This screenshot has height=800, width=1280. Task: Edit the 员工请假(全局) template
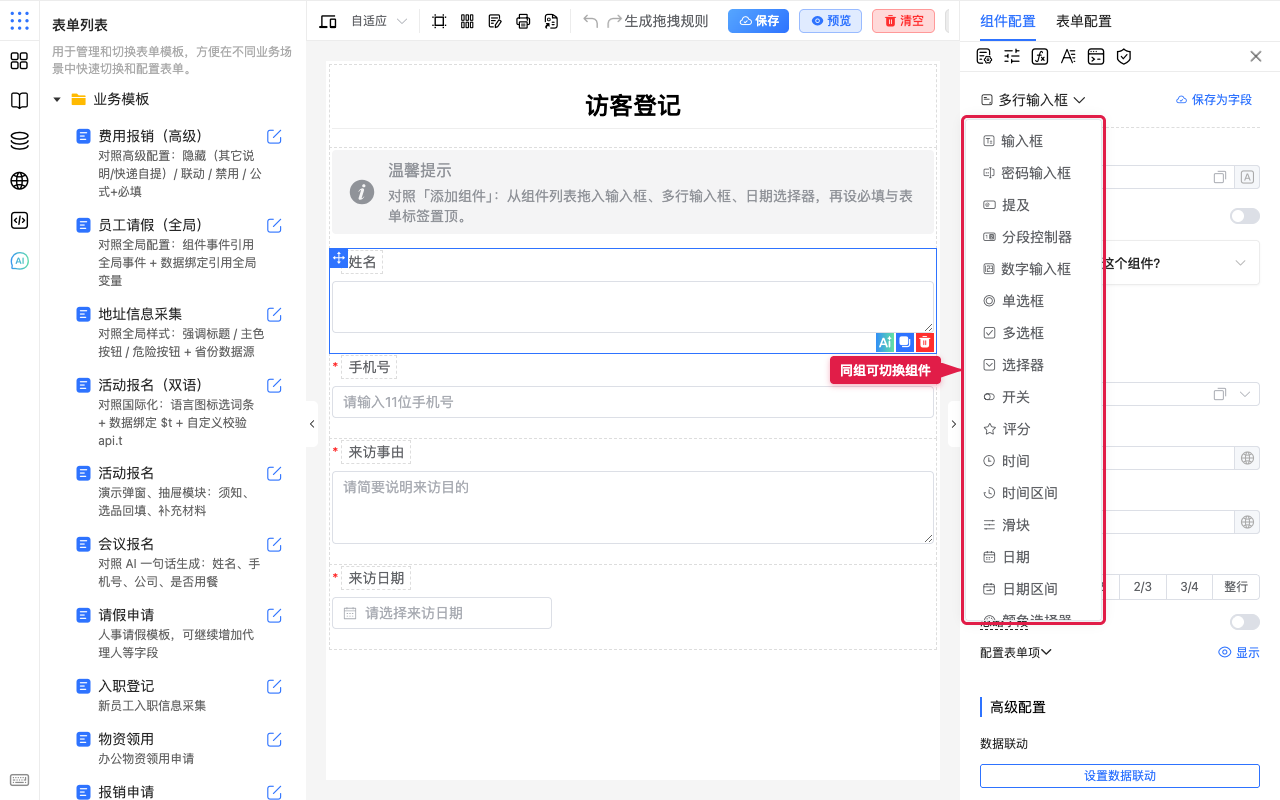click(274, 225)
